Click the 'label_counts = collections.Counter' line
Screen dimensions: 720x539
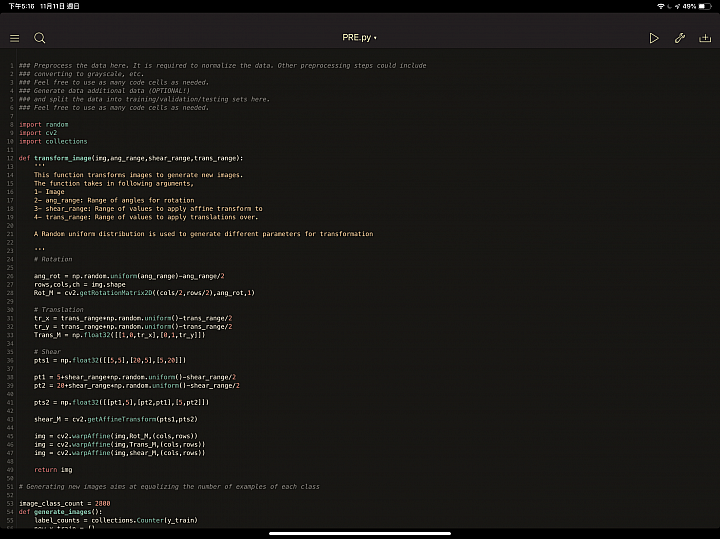click(116, 521)
